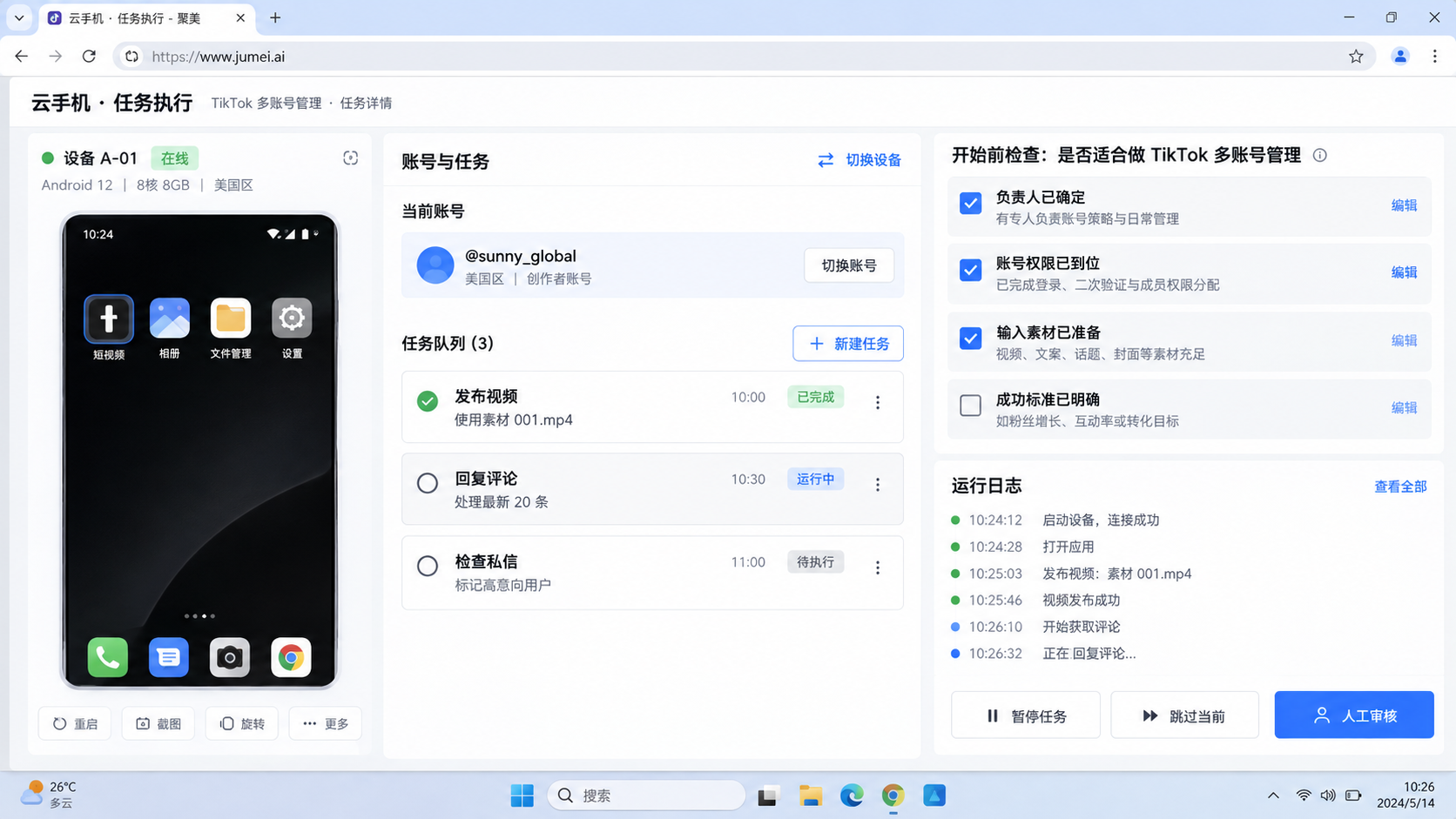Click the 重启 button below the phone
The width and height of the screenshot is (1456, 819).
(x=75, y=723)
